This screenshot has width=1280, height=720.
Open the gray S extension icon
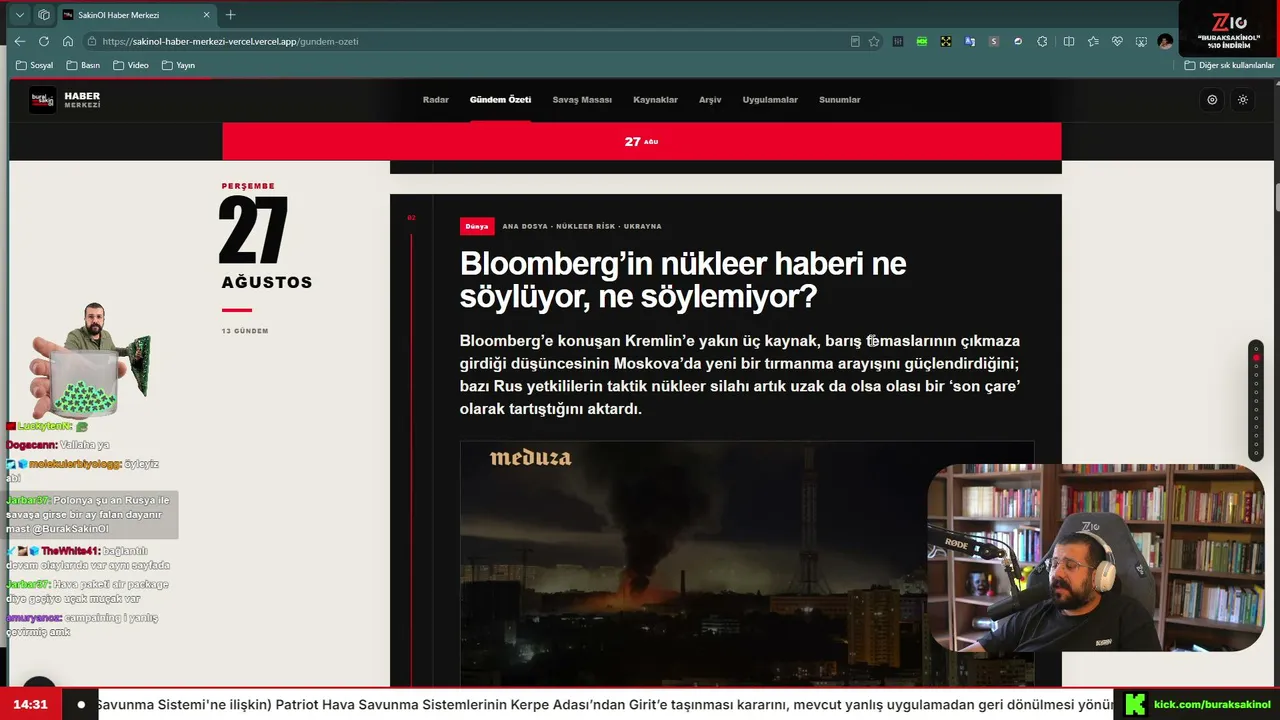pyautogui.click(x=994, y=41)
